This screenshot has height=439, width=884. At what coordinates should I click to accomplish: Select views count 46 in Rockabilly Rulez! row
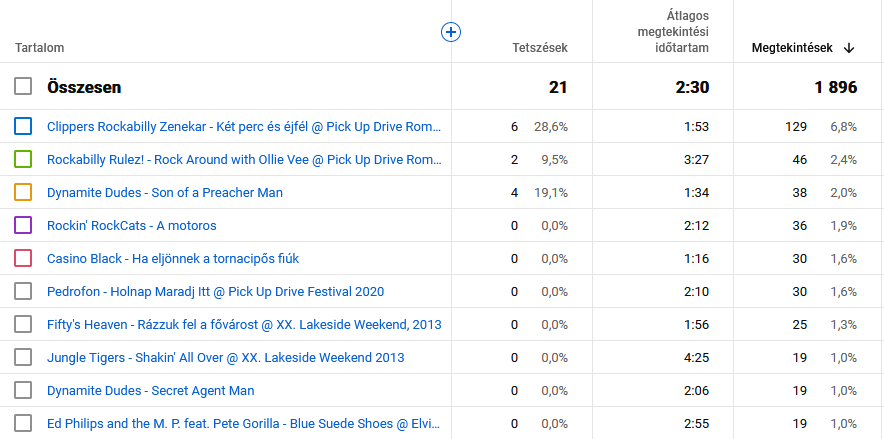click(x=799, y=160)
